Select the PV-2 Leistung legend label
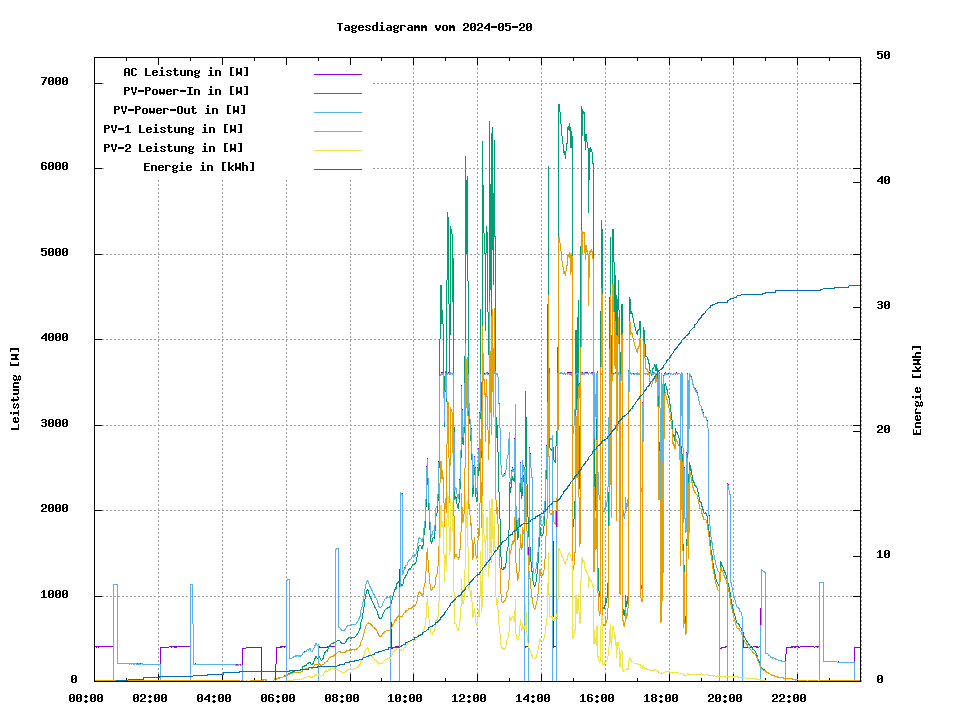960x720 pixels. [x=173, y=148]
